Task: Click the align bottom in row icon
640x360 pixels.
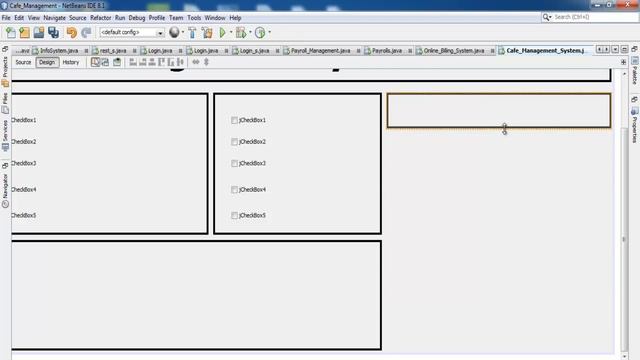Action: point(171,62)
